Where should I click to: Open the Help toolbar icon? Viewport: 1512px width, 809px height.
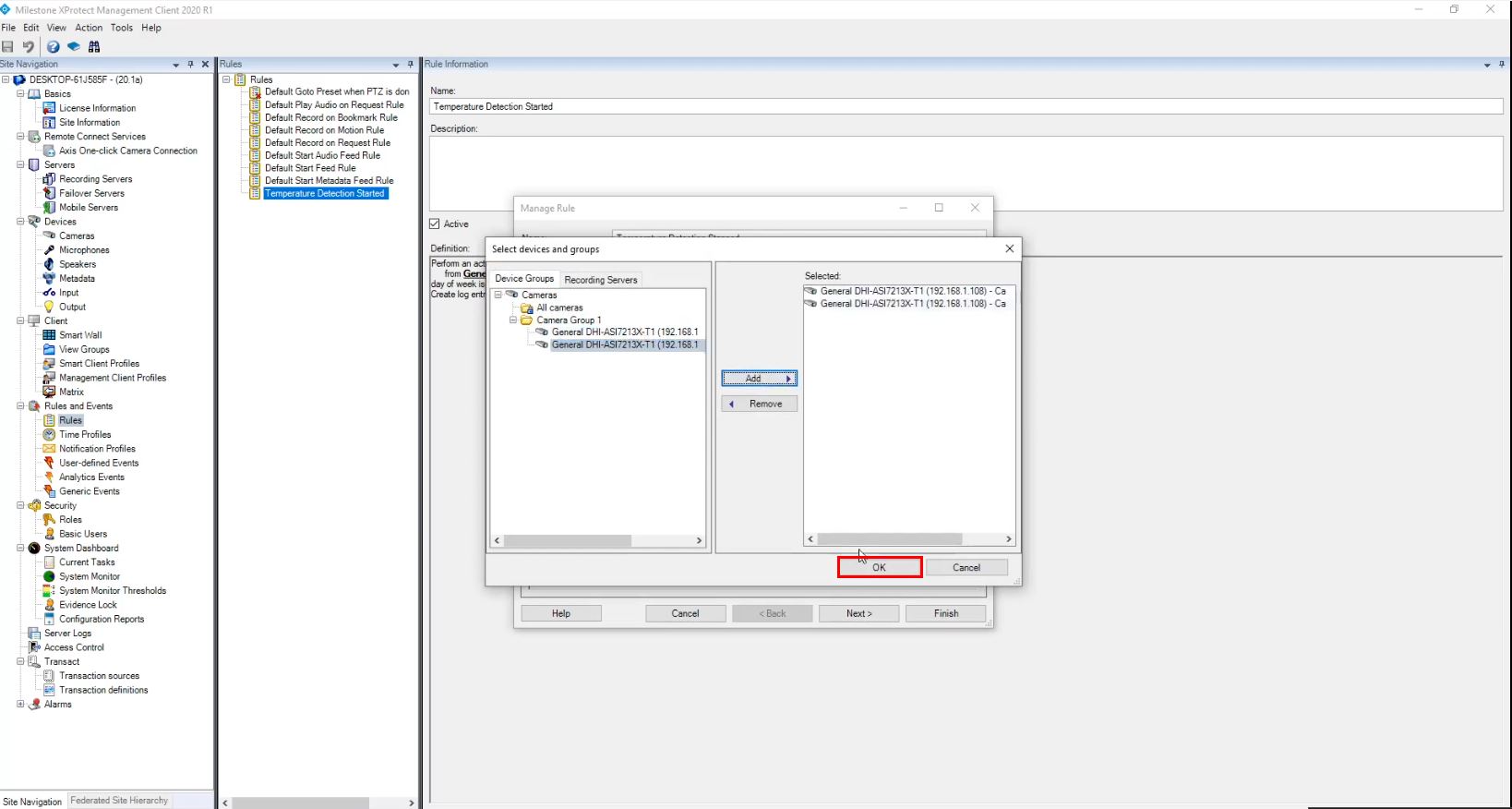pos(54,46)
